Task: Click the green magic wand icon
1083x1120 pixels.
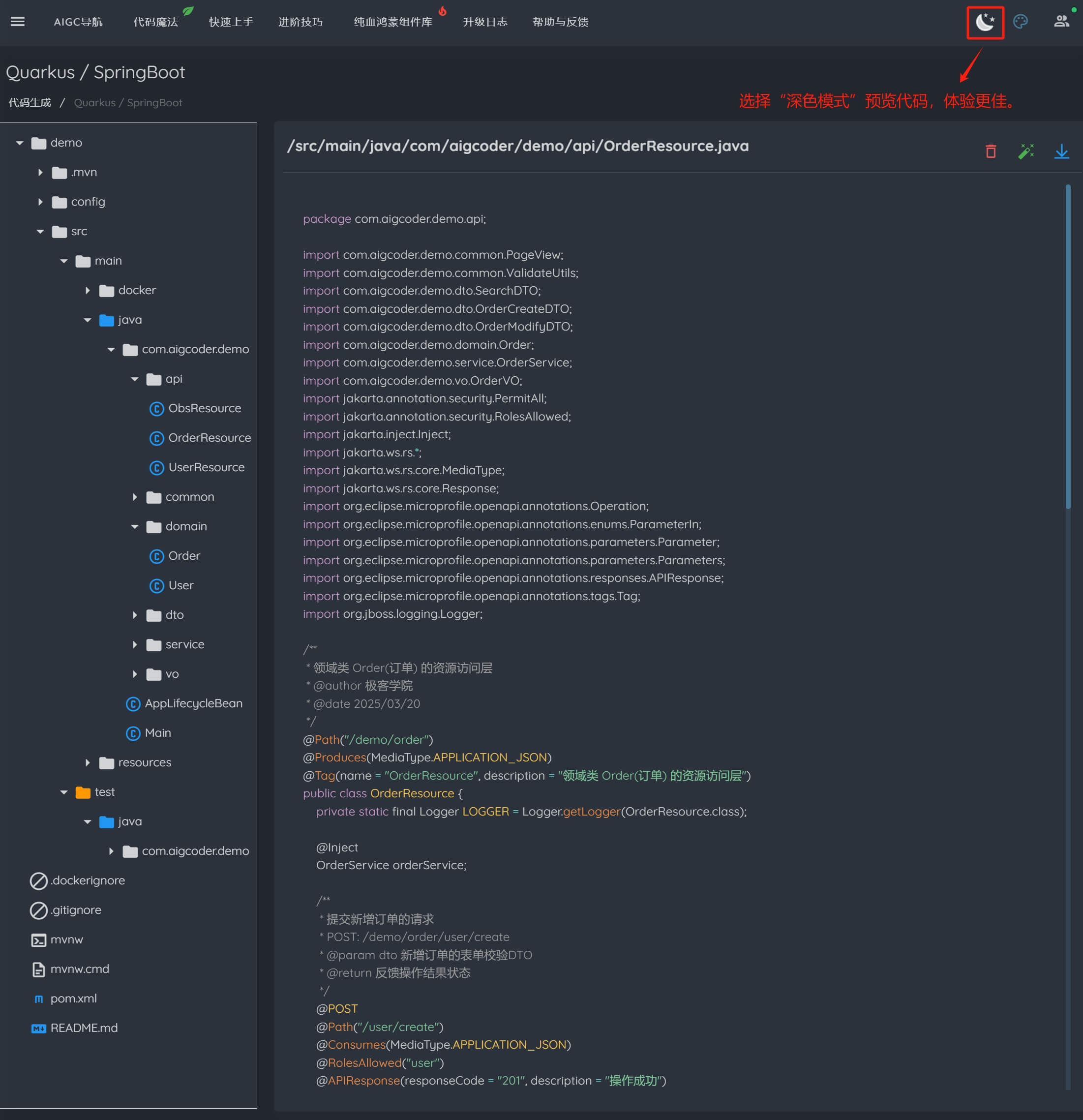Action: [x=1026, y=151]
